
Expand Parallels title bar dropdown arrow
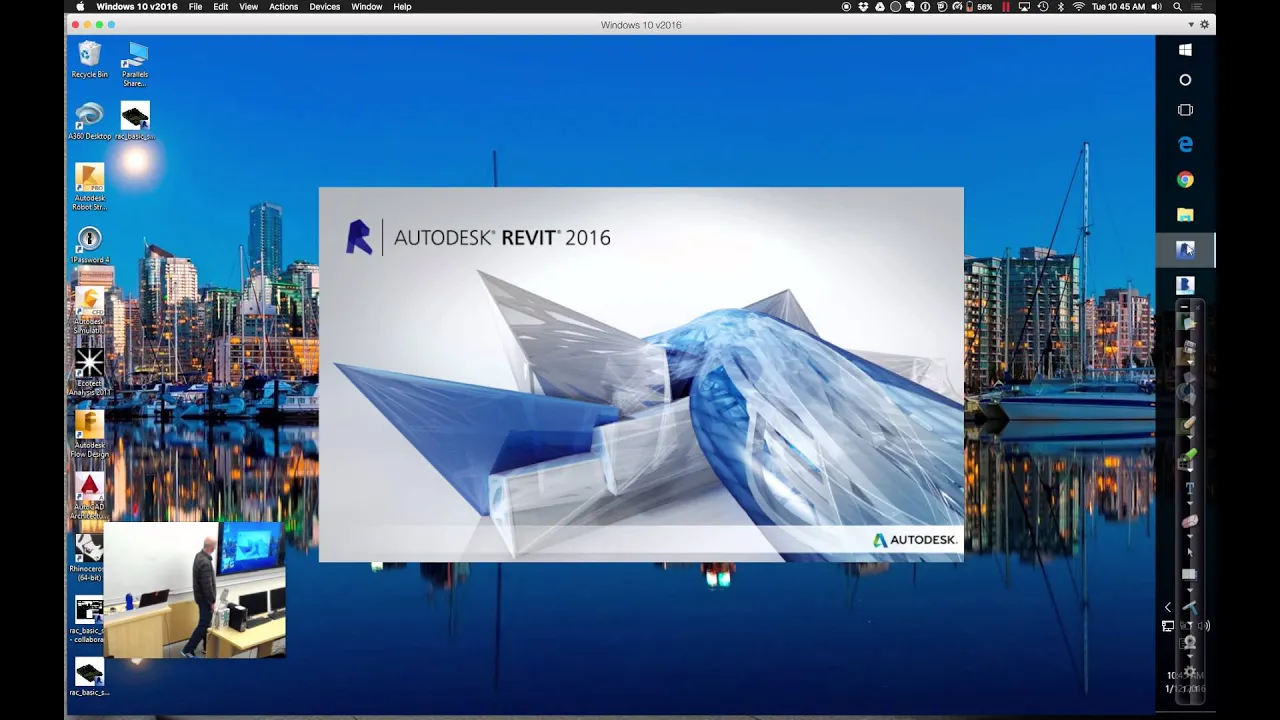pos(1191,24)
